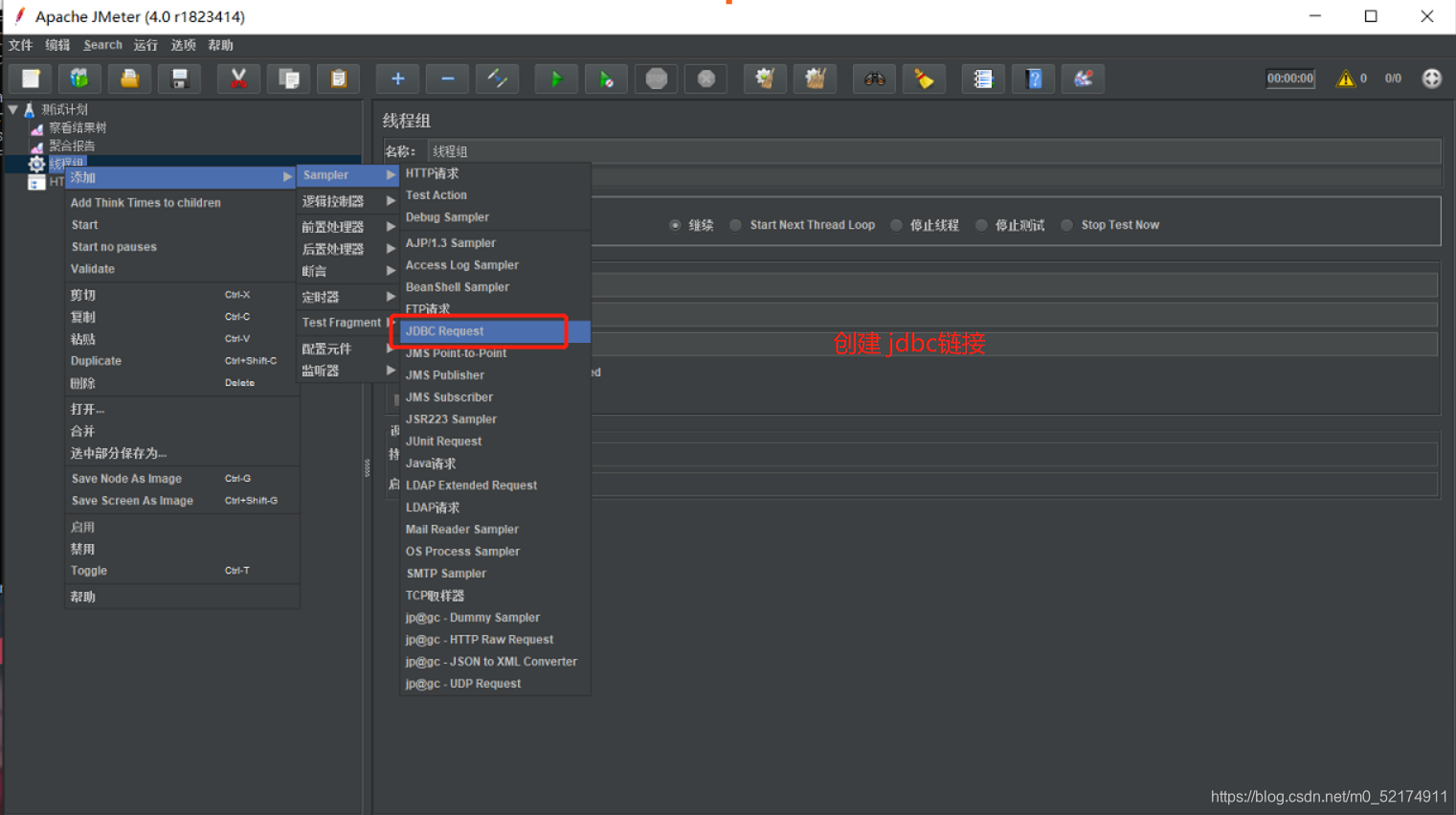Choose TCP取样器 sampler entry
This screenshot has width=1456, height=815.
[x=495, y=596]
